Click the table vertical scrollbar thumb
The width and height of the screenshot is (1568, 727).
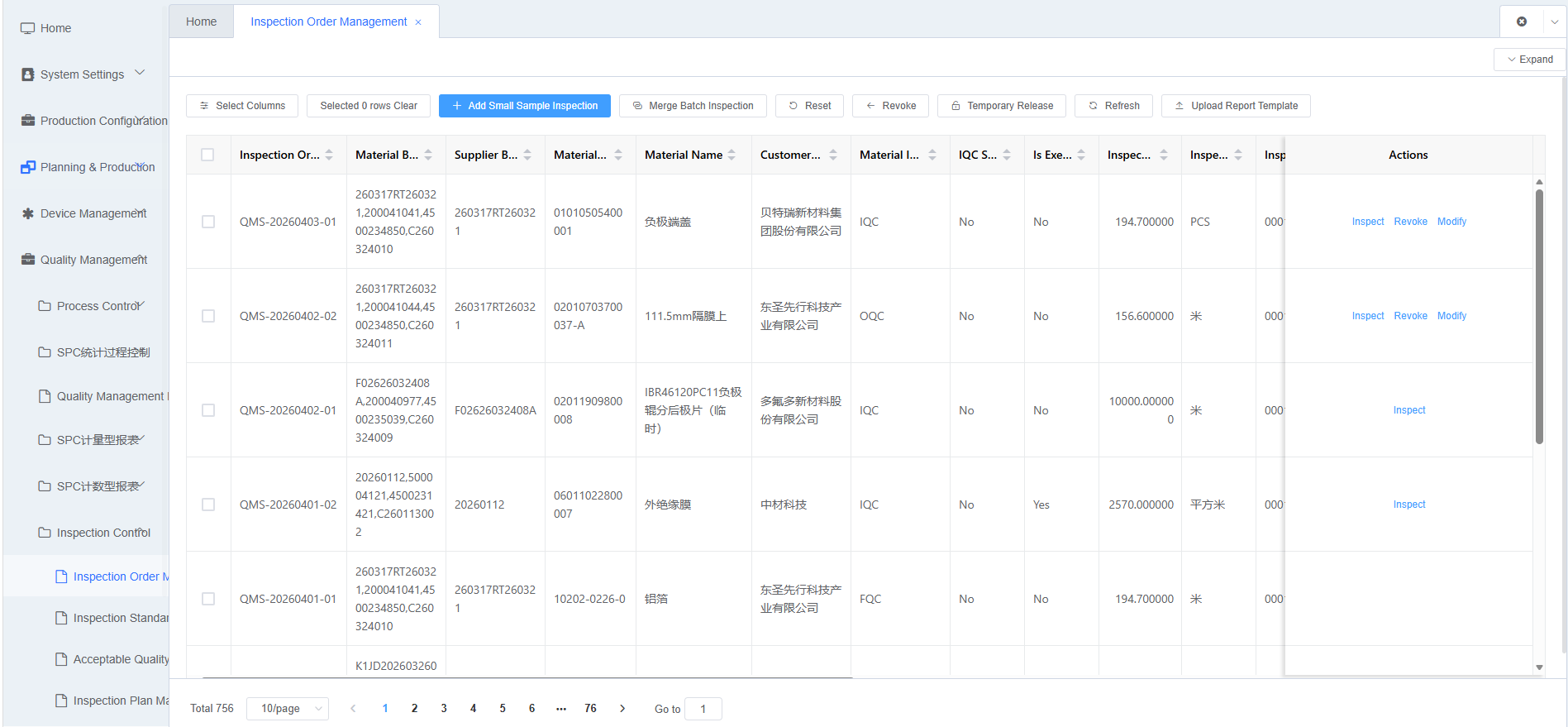1539,316
